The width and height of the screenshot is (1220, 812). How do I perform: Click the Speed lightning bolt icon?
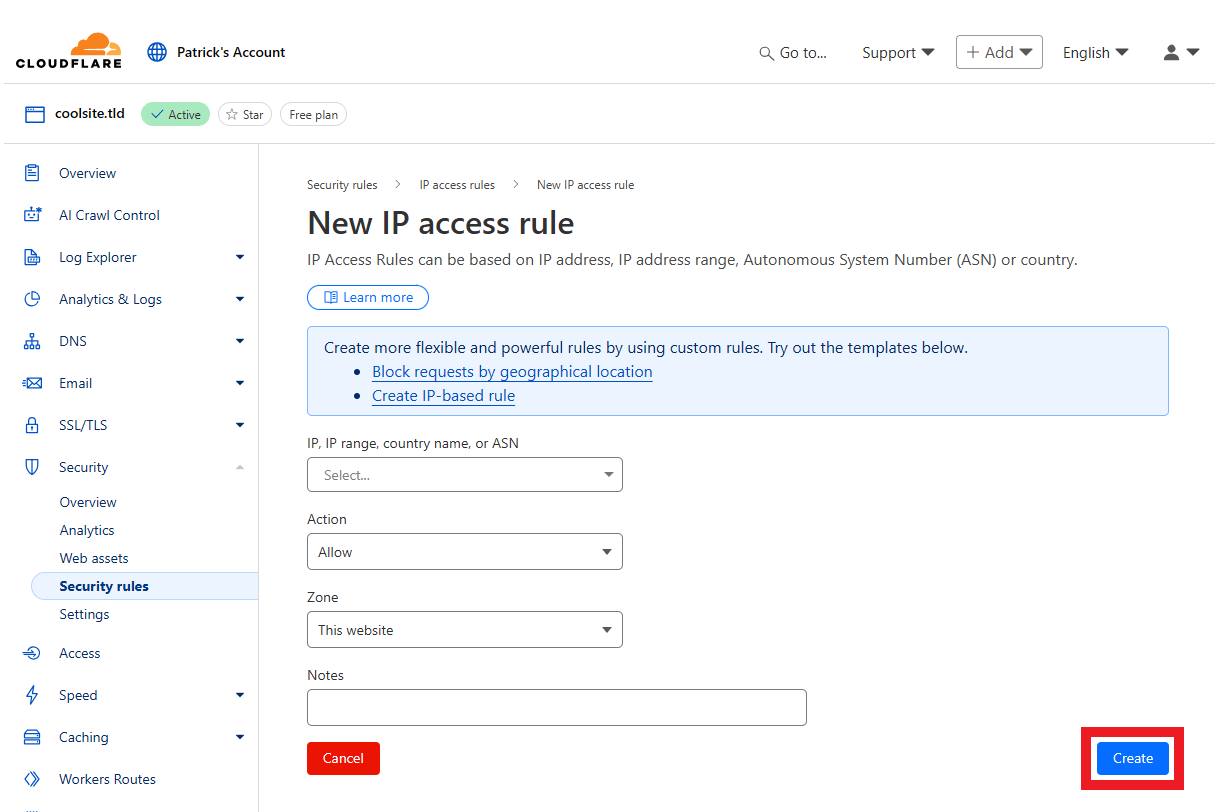[32, 695]
